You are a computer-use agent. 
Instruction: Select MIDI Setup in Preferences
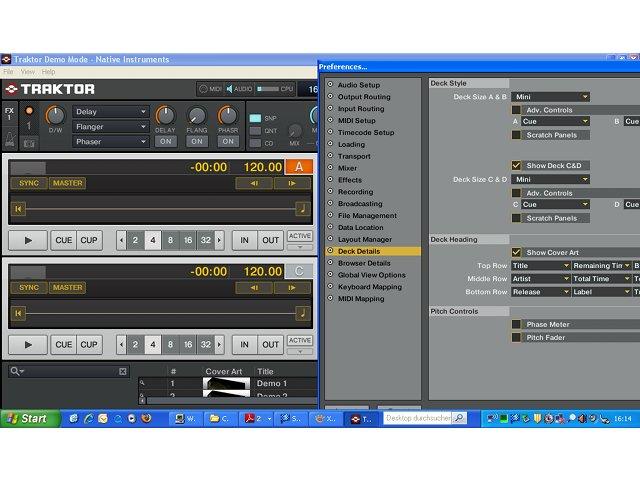pos(357,120)
